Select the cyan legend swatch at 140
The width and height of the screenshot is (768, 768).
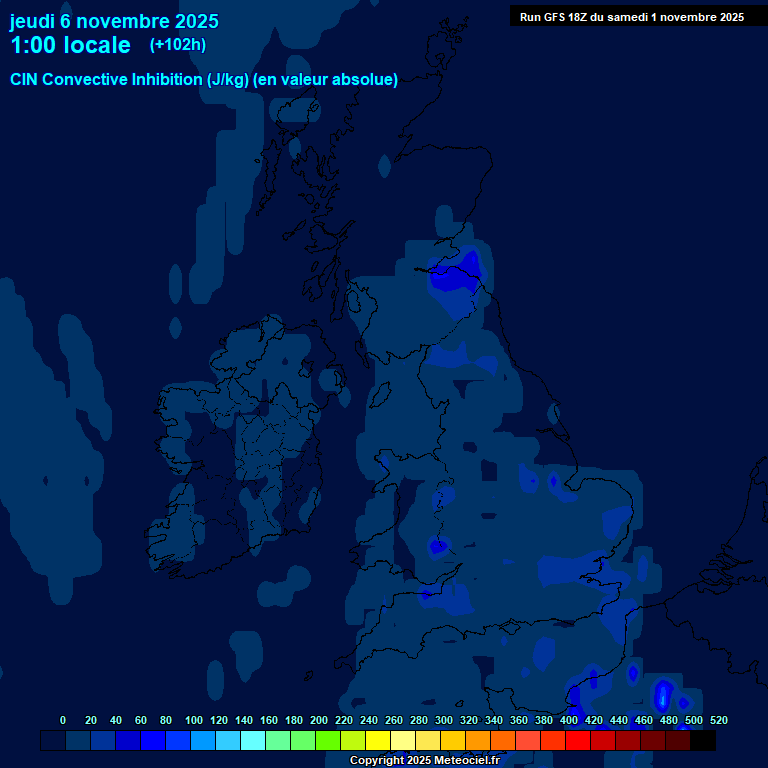253,741
